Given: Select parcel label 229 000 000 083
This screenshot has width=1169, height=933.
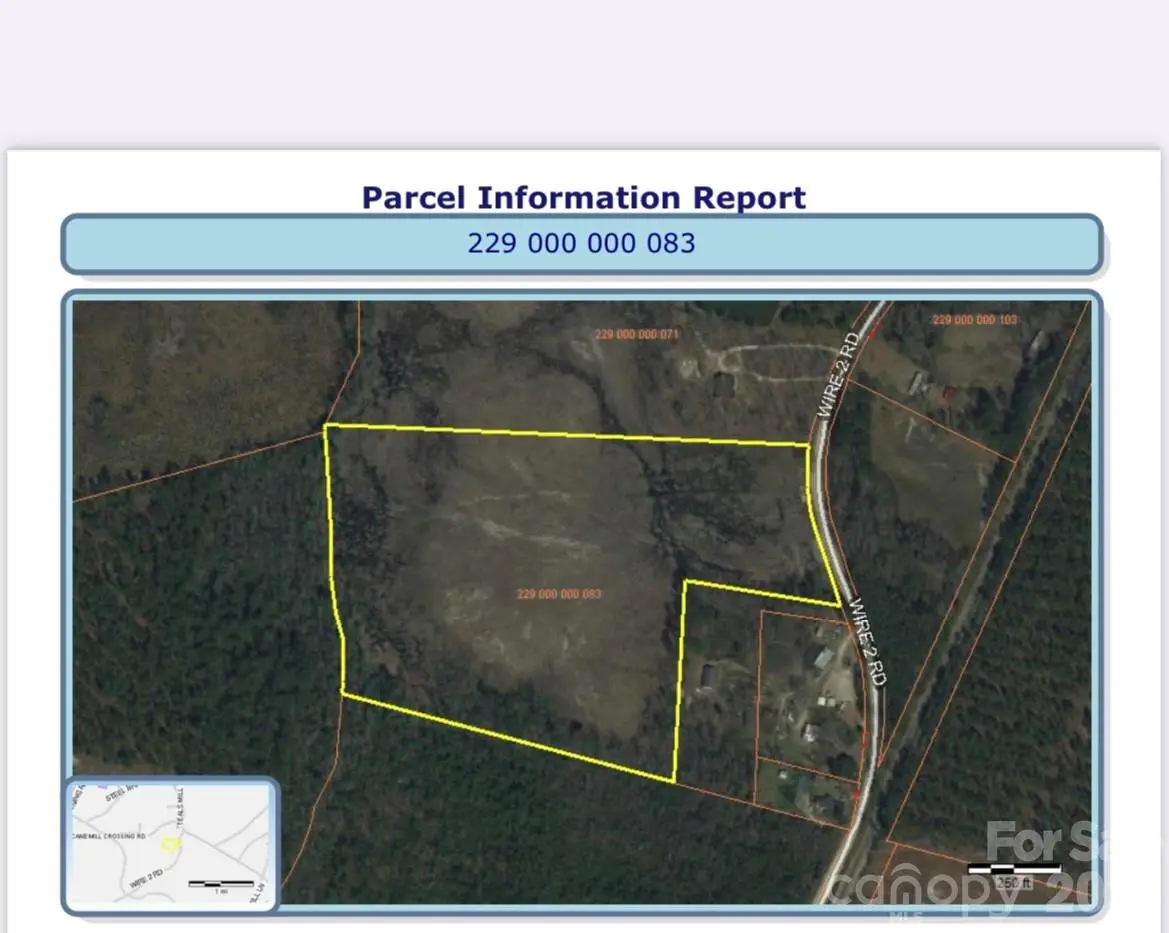Looking at the screenshot, I should click(x=559, y=594).
